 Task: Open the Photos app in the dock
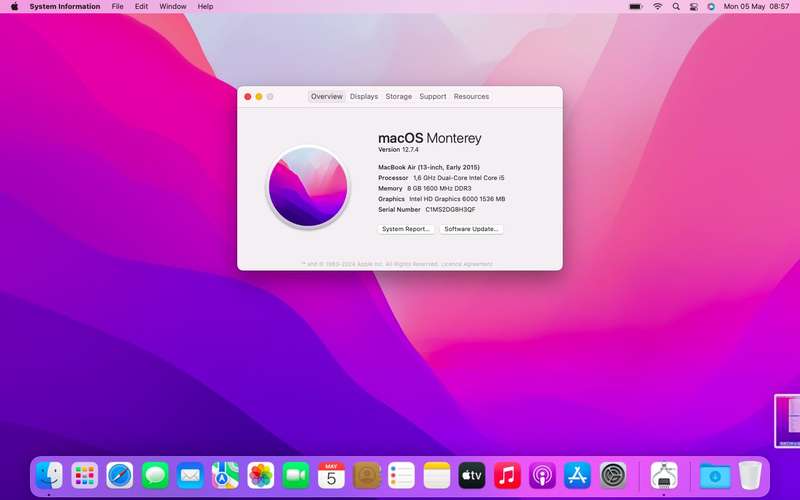pyautogui.click(x=261, y=476)
